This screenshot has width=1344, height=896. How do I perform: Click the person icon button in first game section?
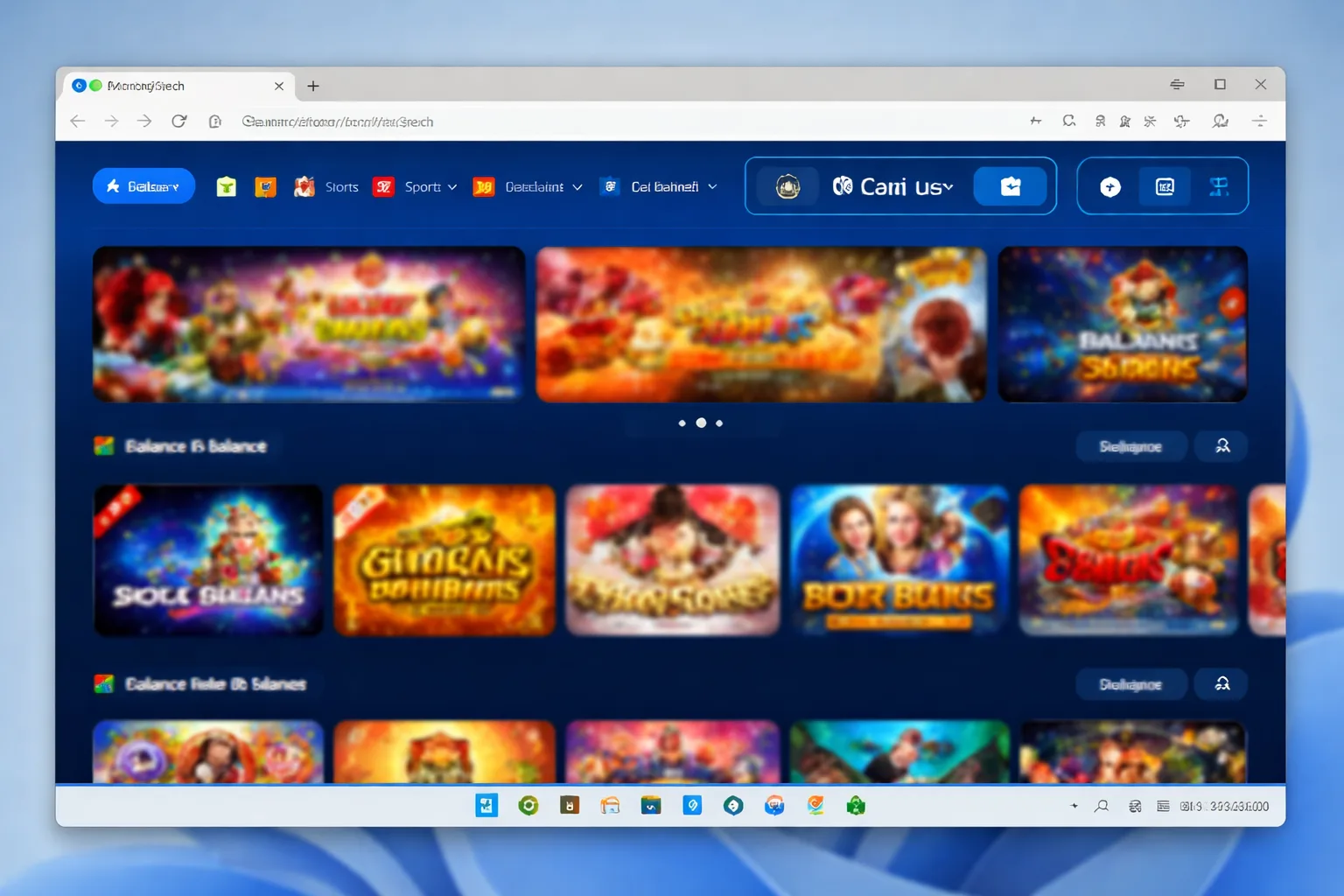(1222, 446)
